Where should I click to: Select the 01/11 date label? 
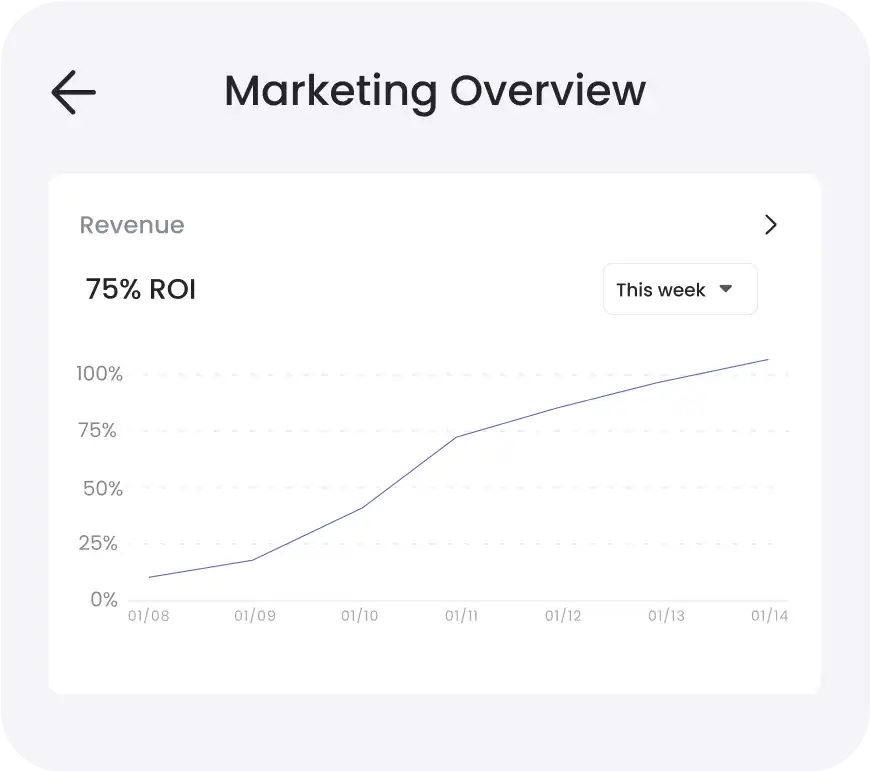(461, 616)
